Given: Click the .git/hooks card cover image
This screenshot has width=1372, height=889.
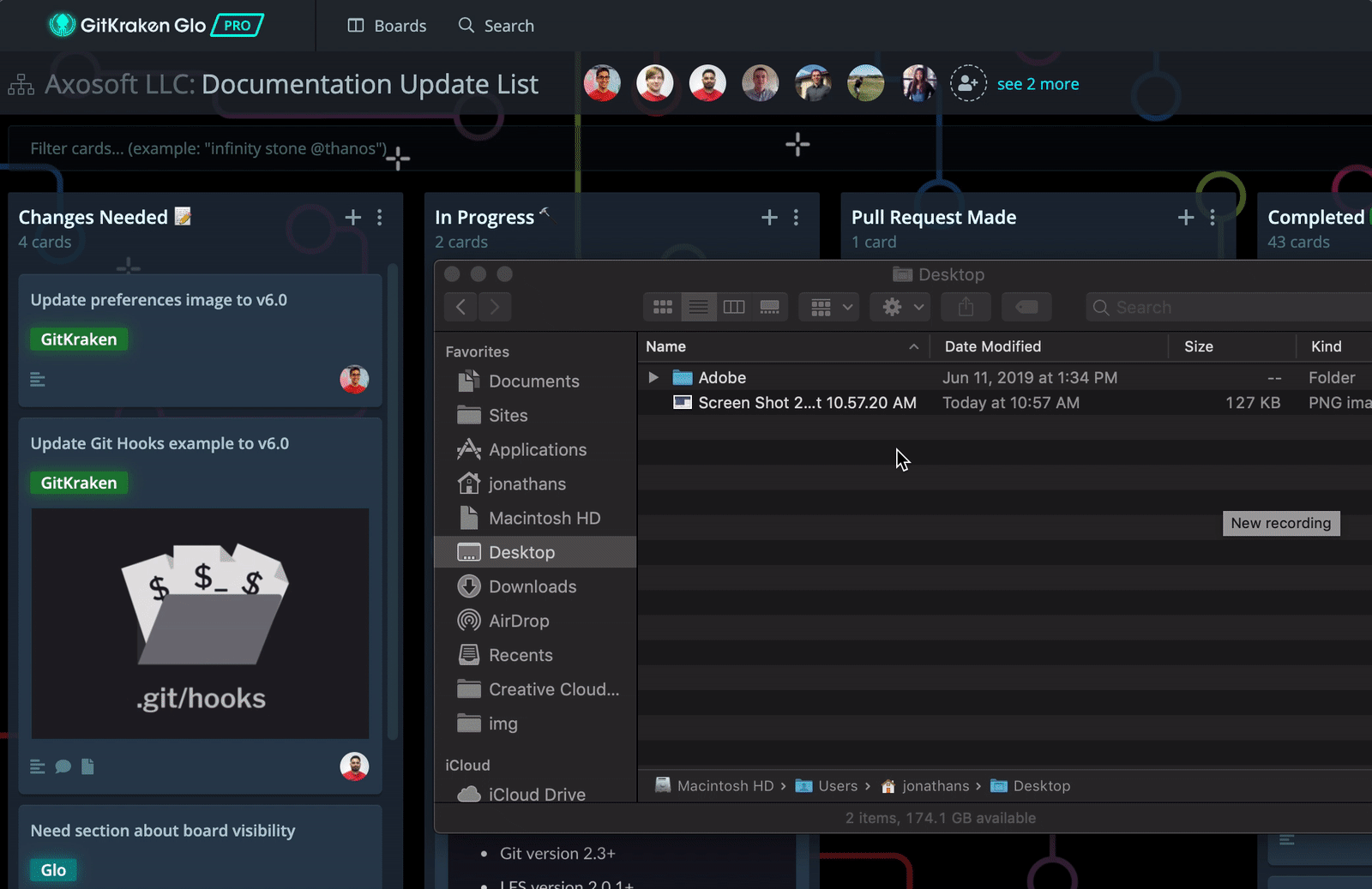Looking at the screenshot, I should click(x=200, y=623).
